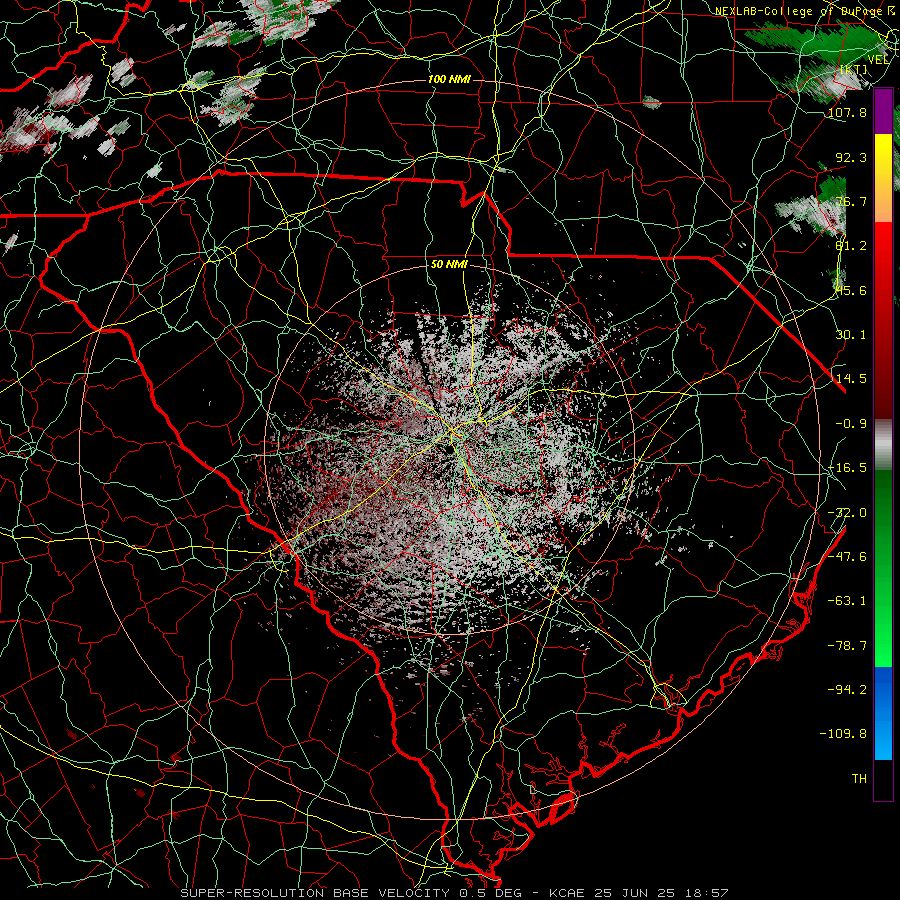Click the 76.7 legend value
This screenshot has width=900, height=900.
(851, 201)
